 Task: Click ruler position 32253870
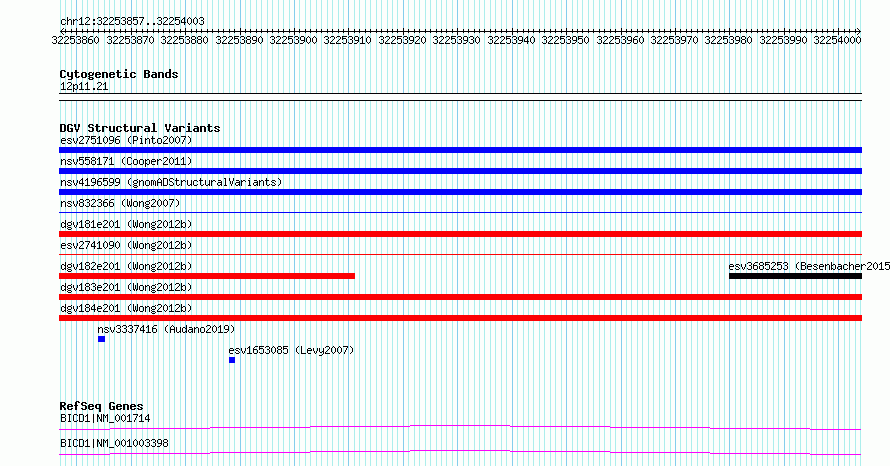(x=130, y=40)
